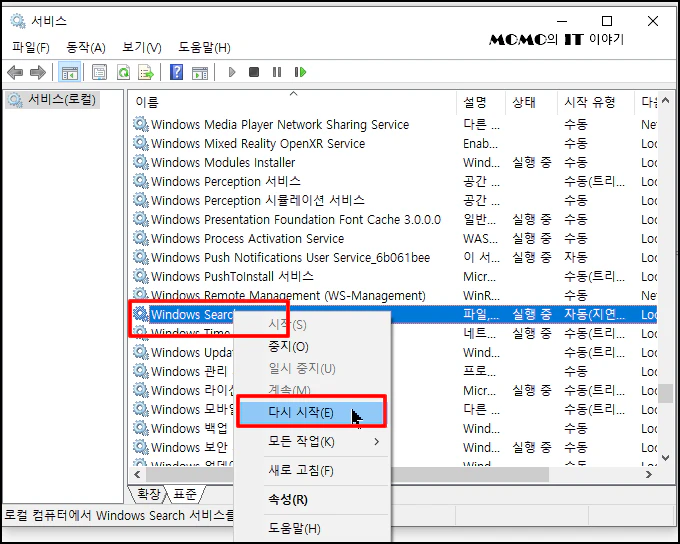The height and width of the screenshot is (544, 680).
Task: Click the blue Help question mark icon
Action: (x=177, y=72)
